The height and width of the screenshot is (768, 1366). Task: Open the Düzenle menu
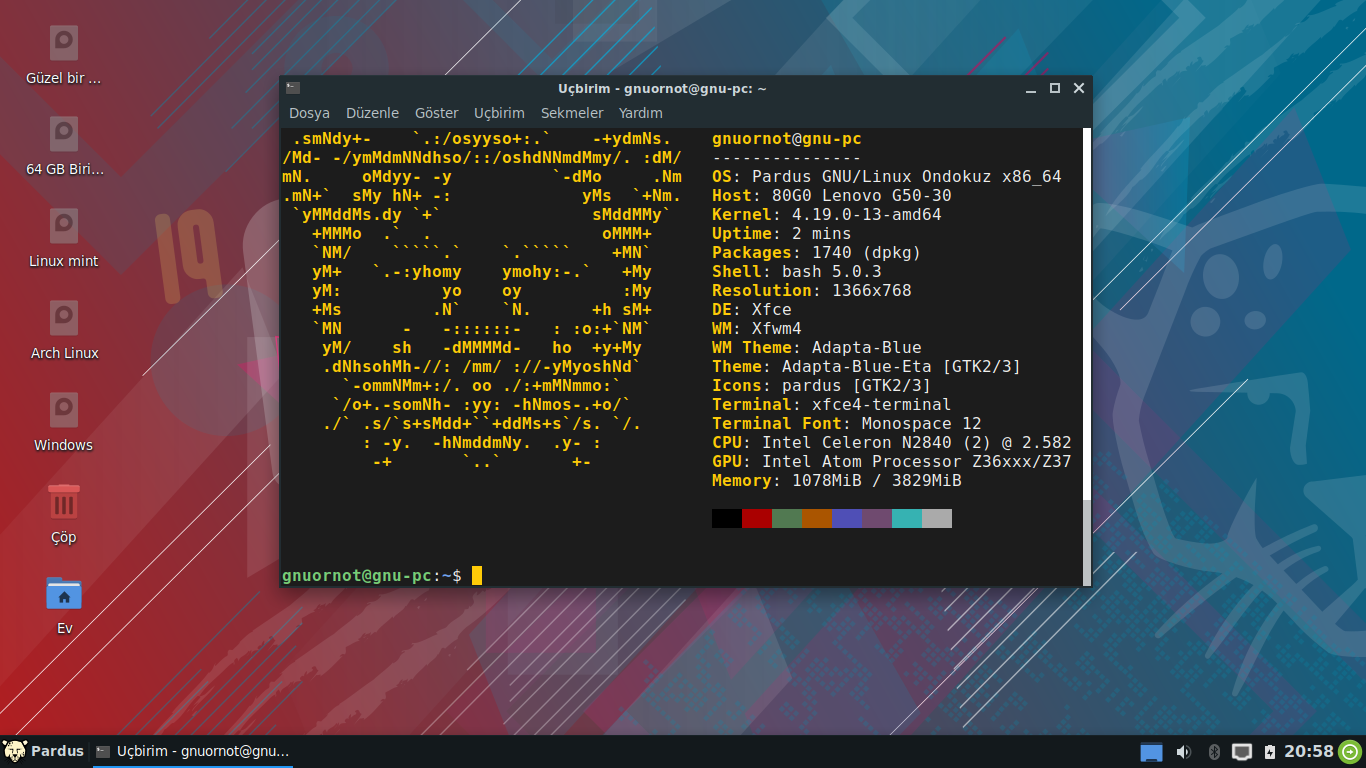(x=372, y=113)
